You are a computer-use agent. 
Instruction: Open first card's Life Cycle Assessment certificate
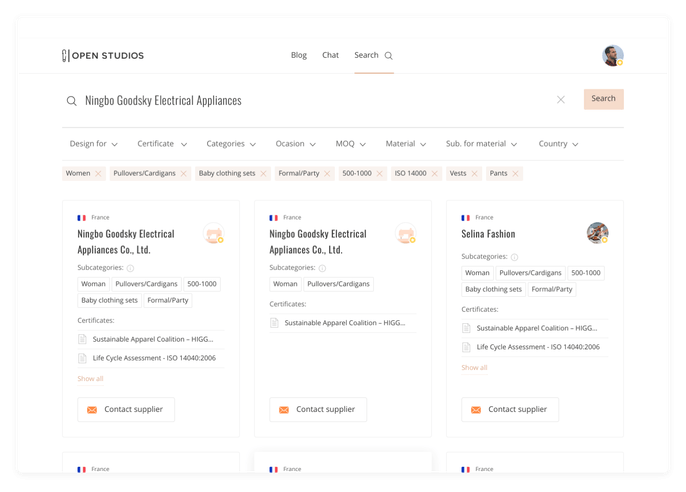pyautogui.click(x=150, y=358)
